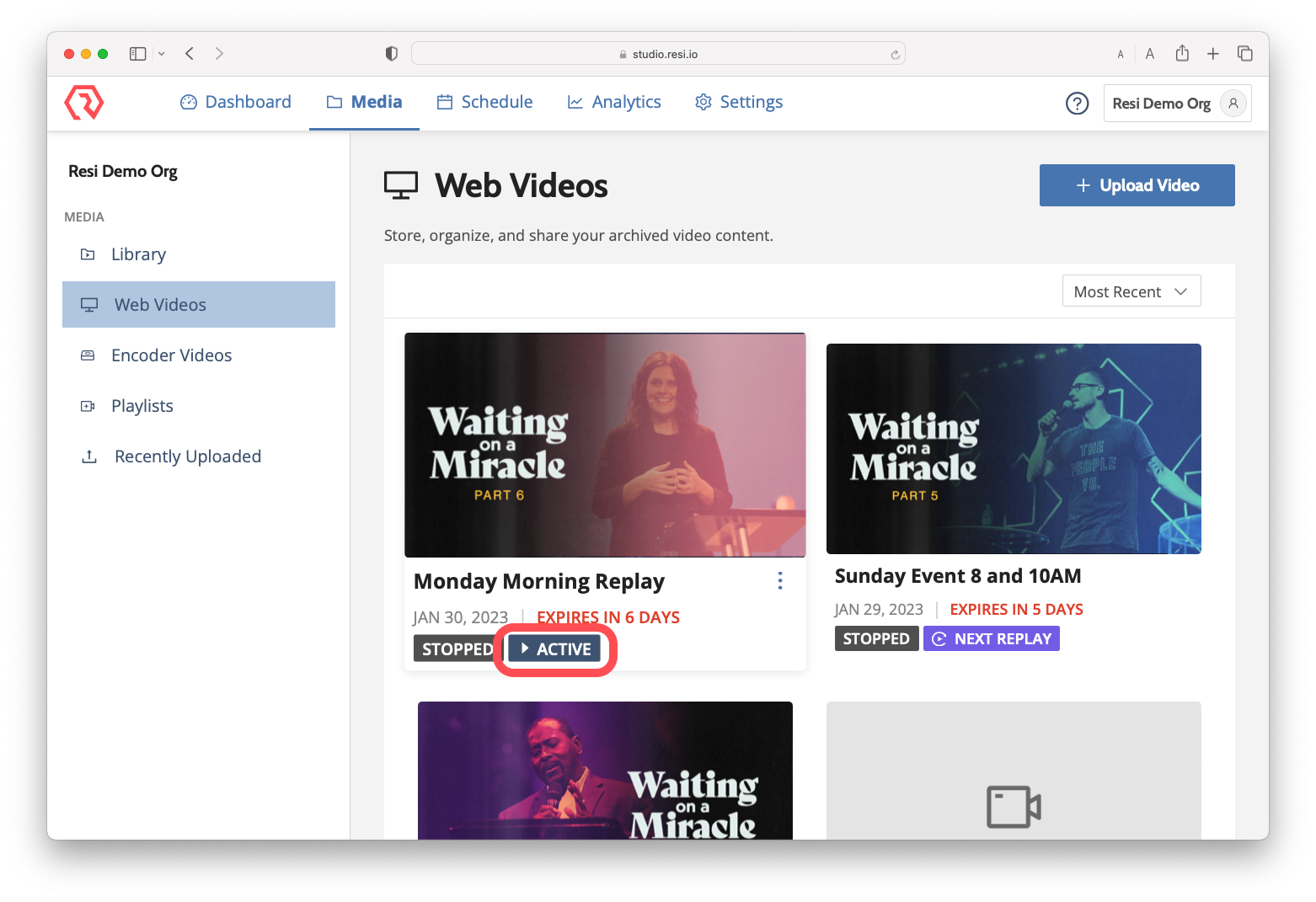
Task: Select the Library folder icon in sidebar
Action: [x=88, y=254]
